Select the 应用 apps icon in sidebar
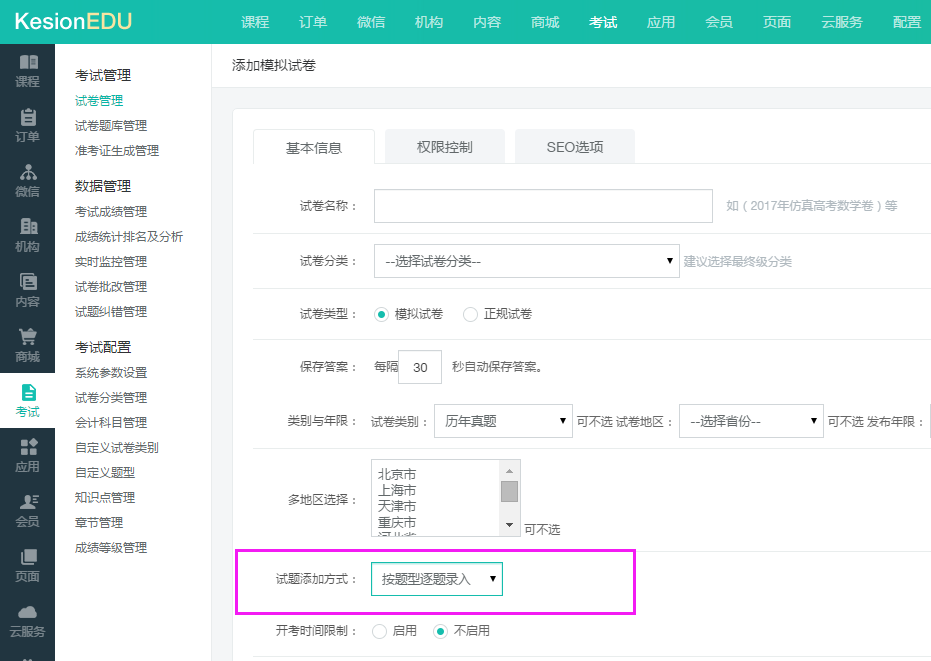 point(28,448)
